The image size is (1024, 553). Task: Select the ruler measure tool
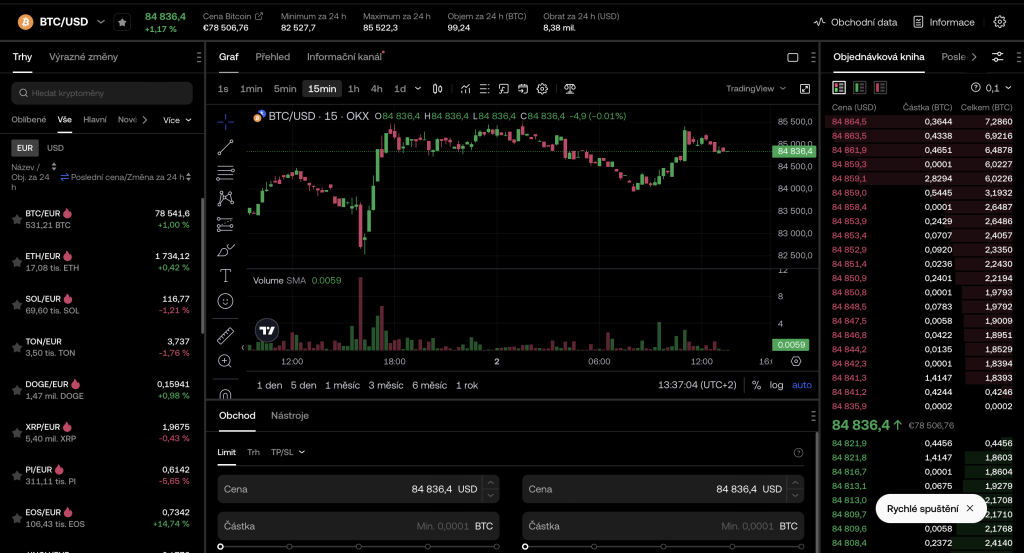(225, 336)
